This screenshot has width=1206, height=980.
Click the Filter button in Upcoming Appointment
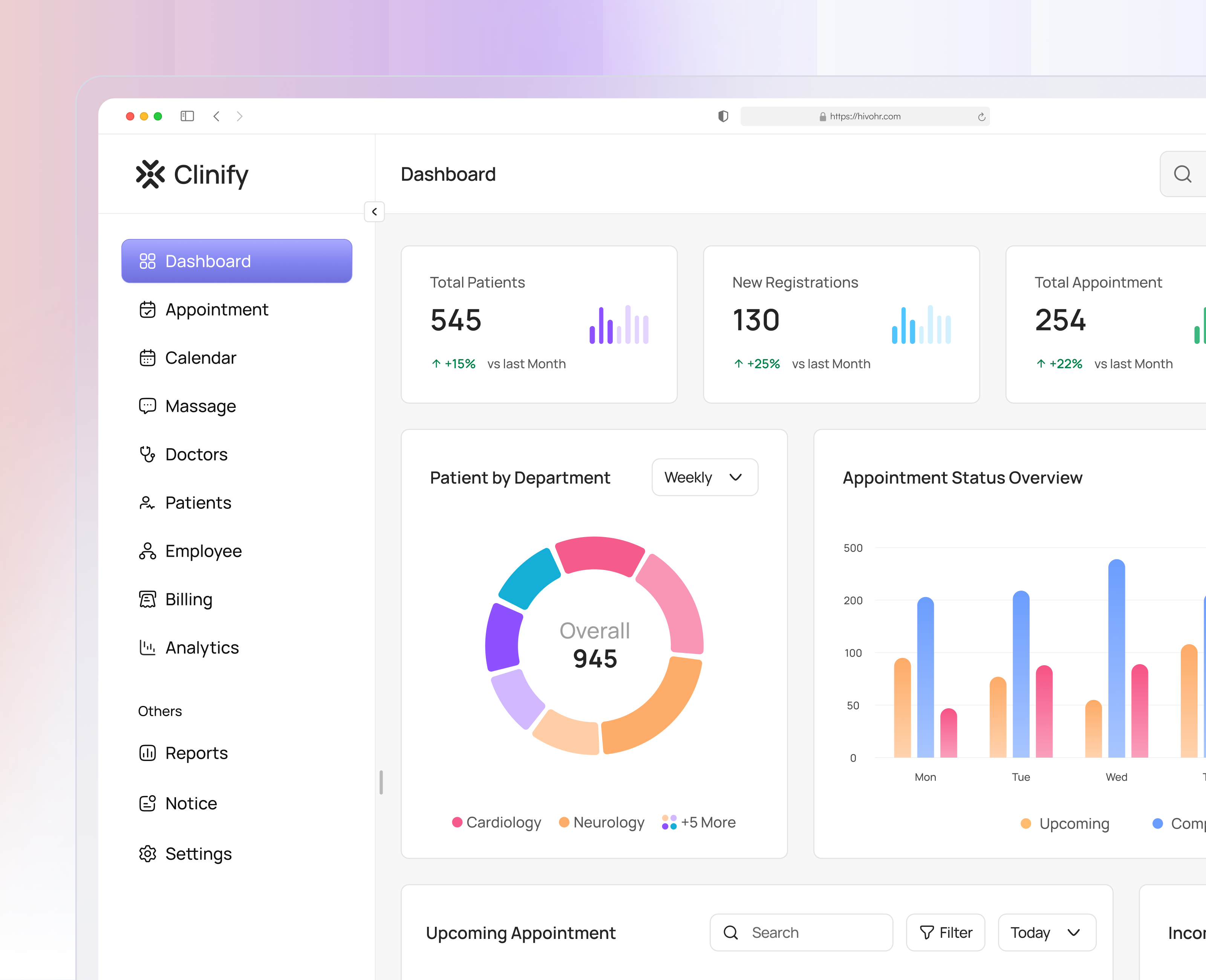click(945, 933)
